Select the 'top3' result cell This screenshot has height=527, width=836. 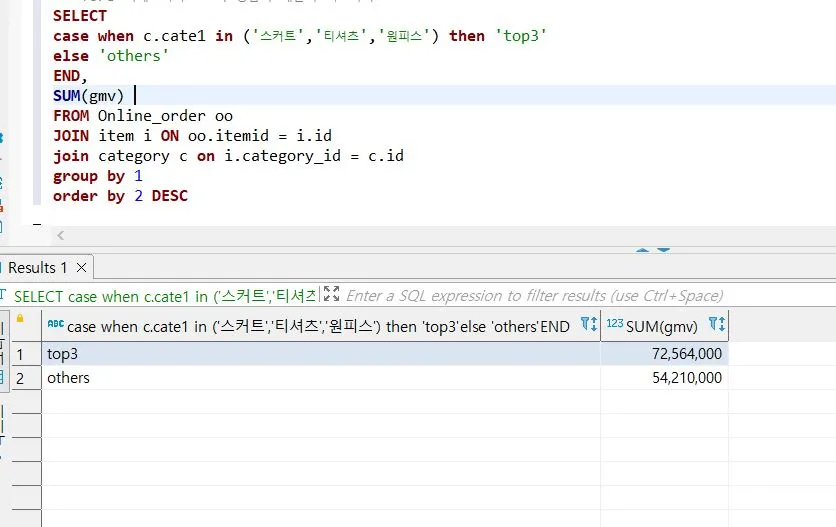321,354
